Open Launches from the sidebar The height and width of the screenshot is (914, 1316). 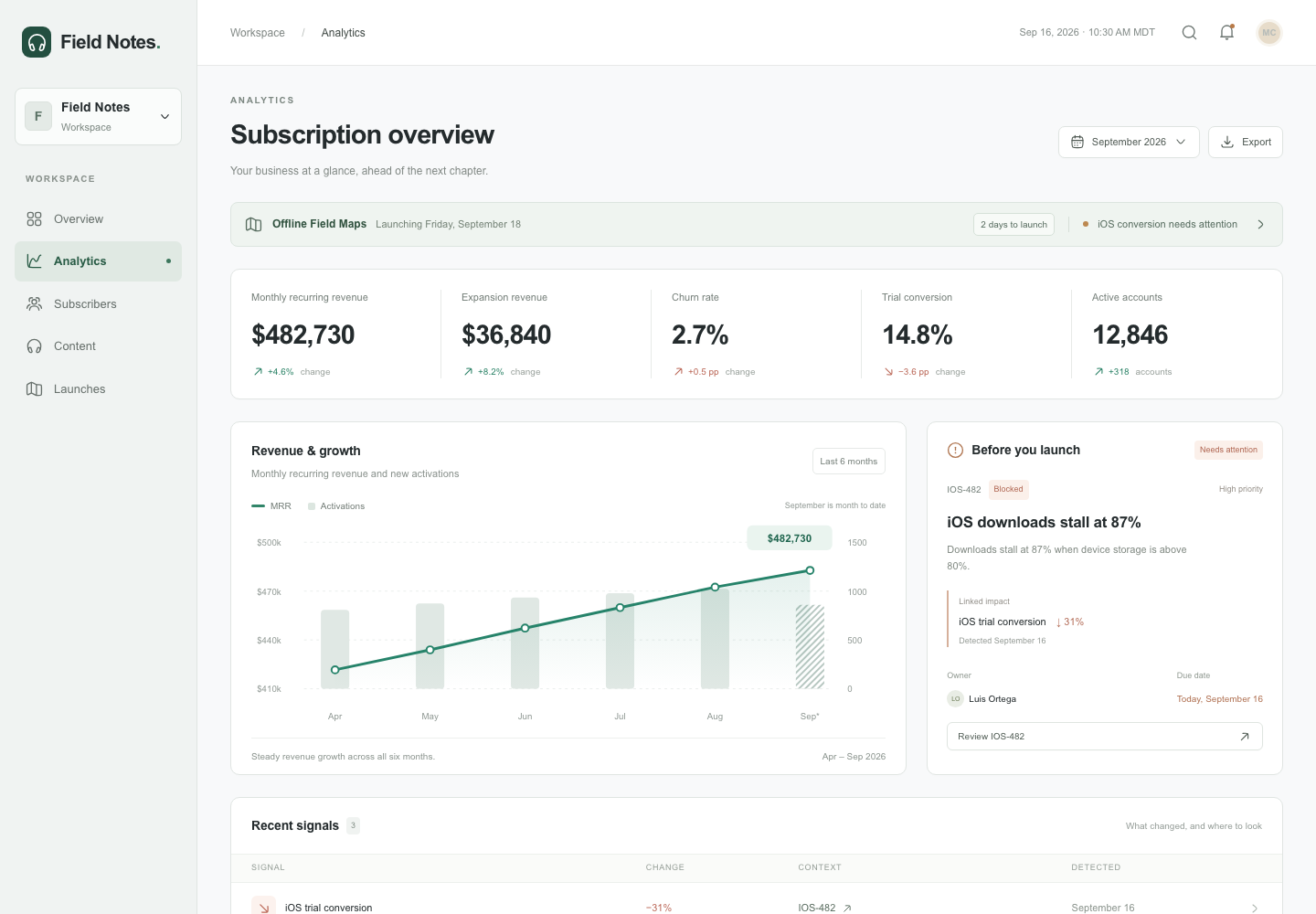click(98, 389)
